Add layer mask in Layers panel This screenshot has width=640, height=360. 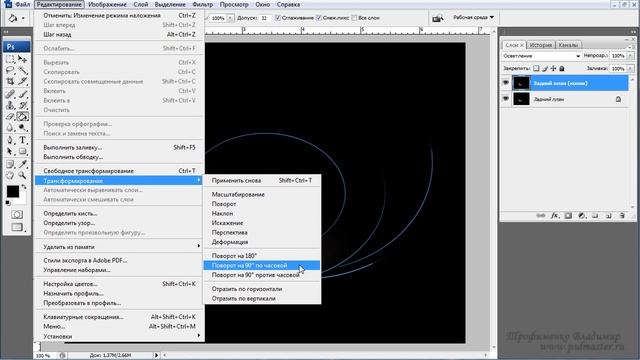568,216
